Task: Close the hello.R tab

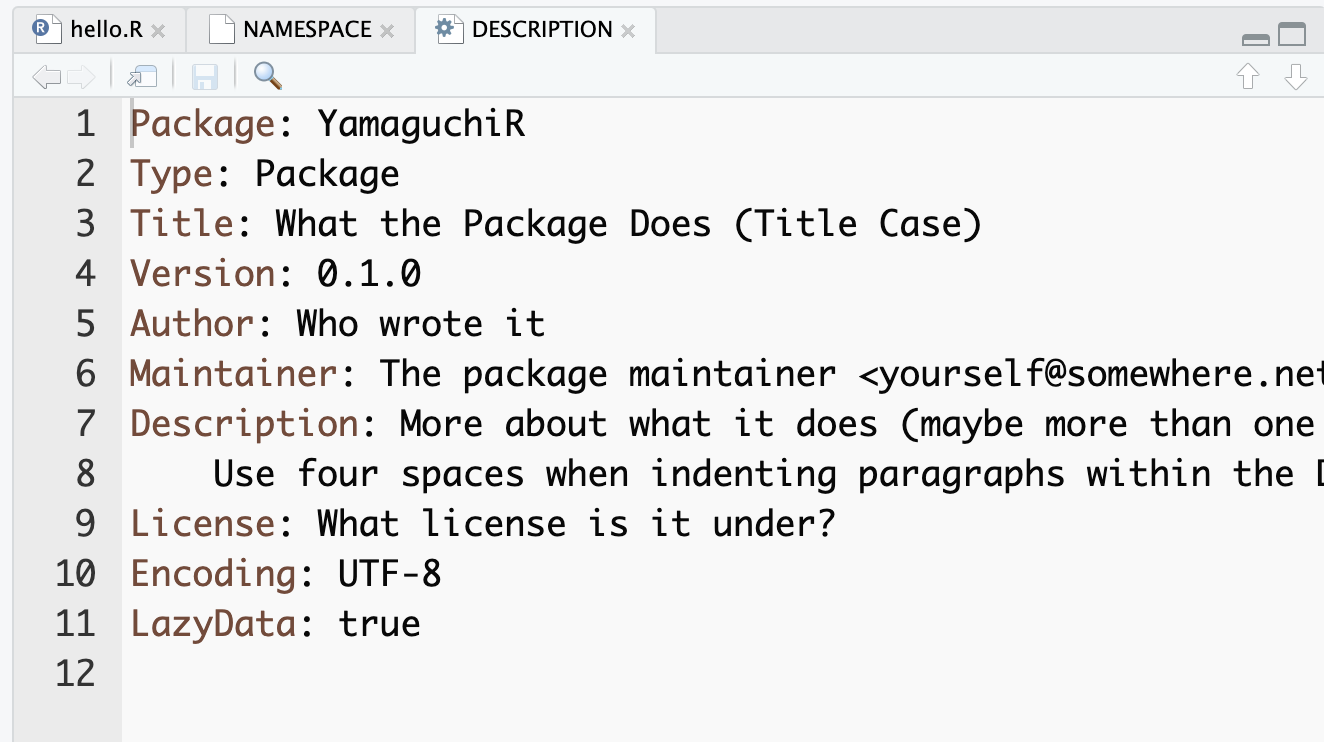Action: pos(158,31)
